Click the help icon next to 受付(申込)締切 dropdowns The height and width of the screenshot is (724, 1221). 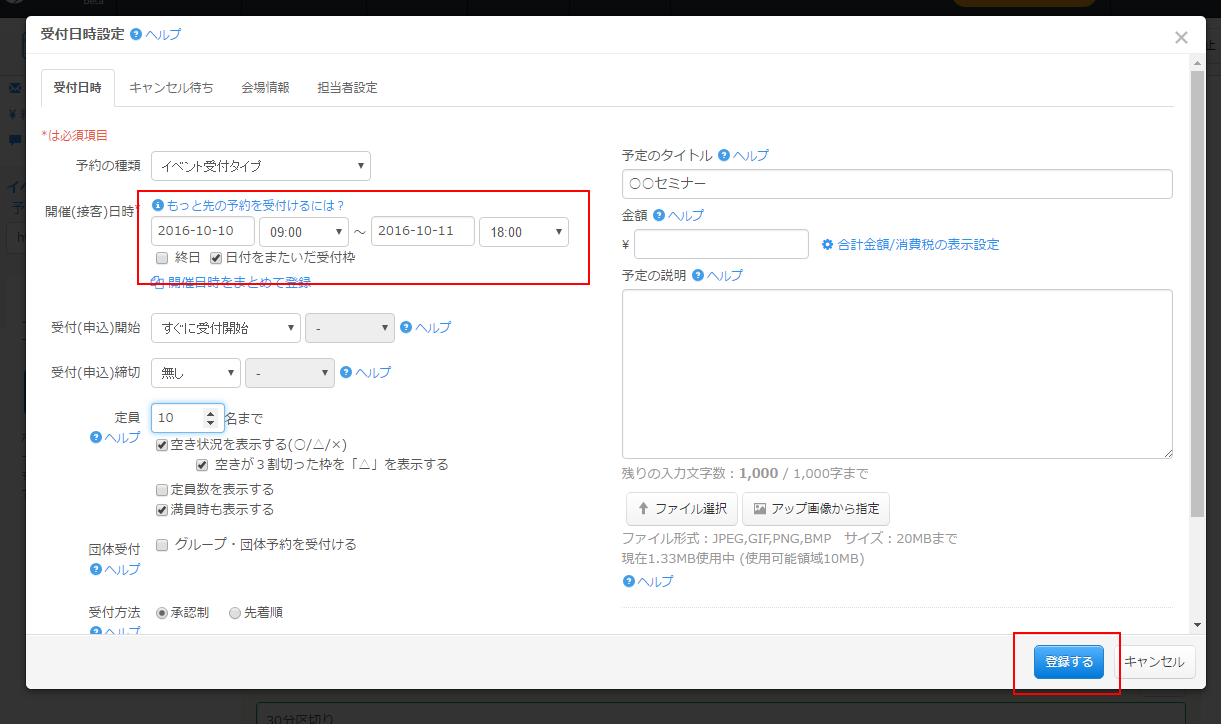346,372
